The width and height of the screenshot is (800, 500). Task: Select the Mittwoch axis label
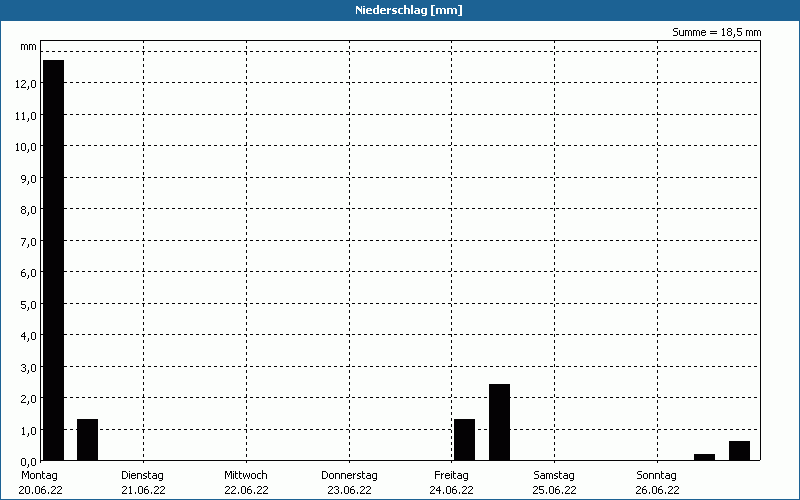pos(245,476)
